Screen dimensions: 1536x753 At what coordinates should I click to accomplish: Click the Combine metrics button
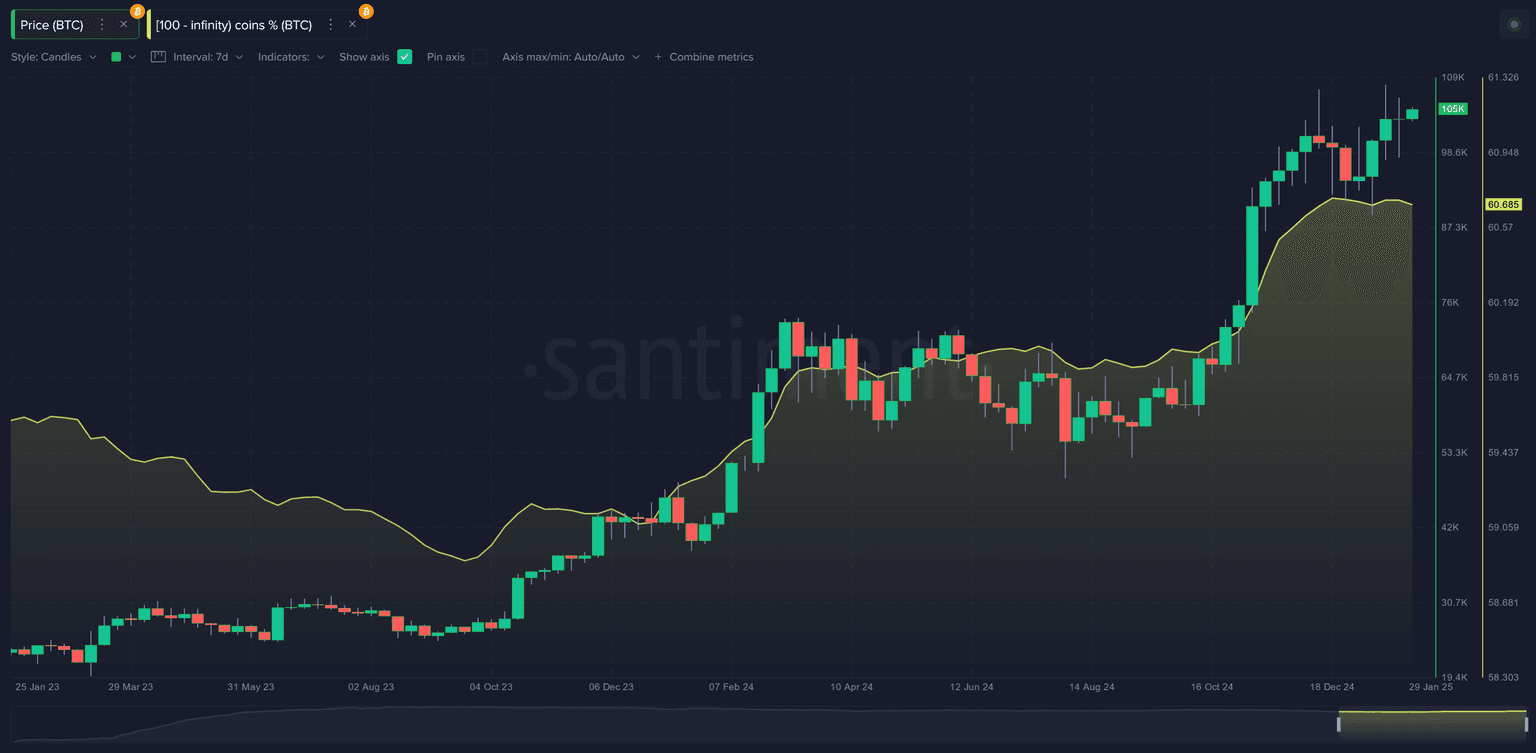point(711,57)
